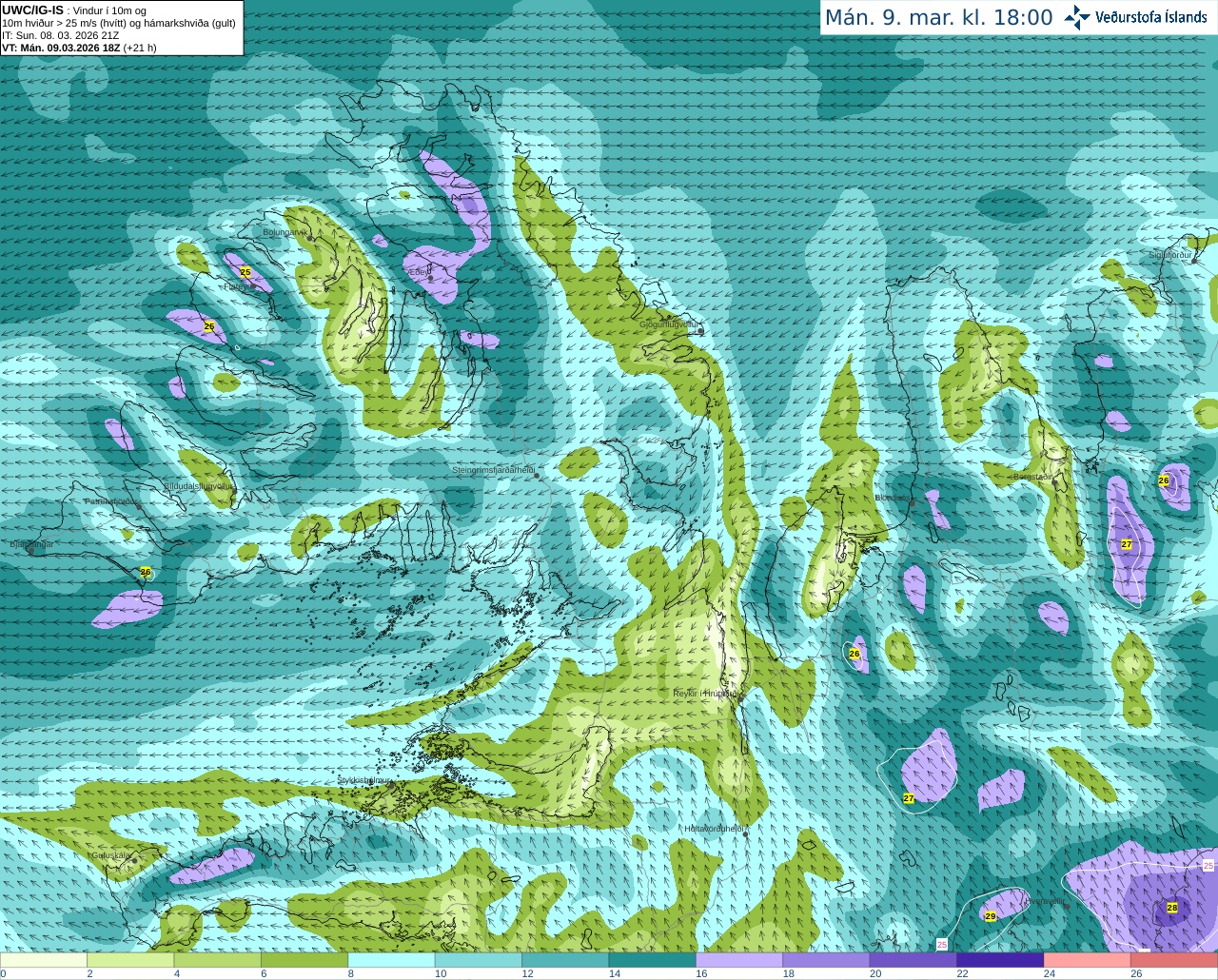Screen dimensions: 1218x980
Task: Click the legend scale value 8
Action: [x=351, y=973]
